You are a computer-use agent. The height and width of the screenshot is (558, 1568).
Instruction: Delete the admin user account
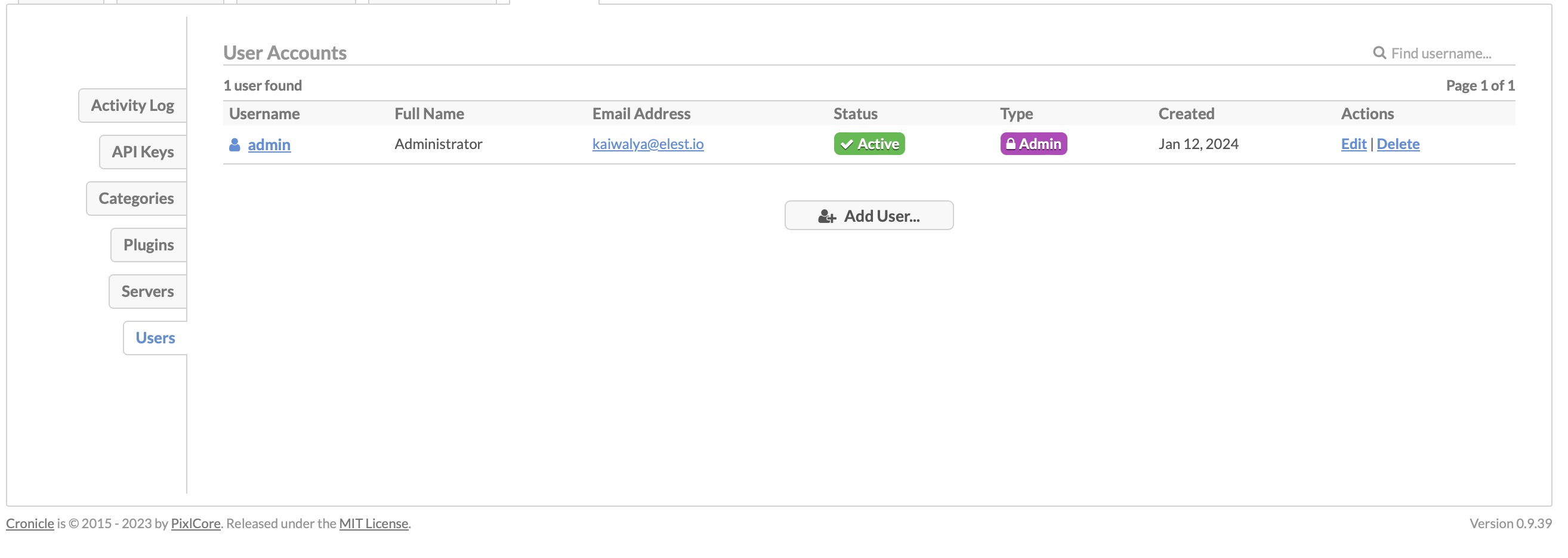tap(1397, 144)
